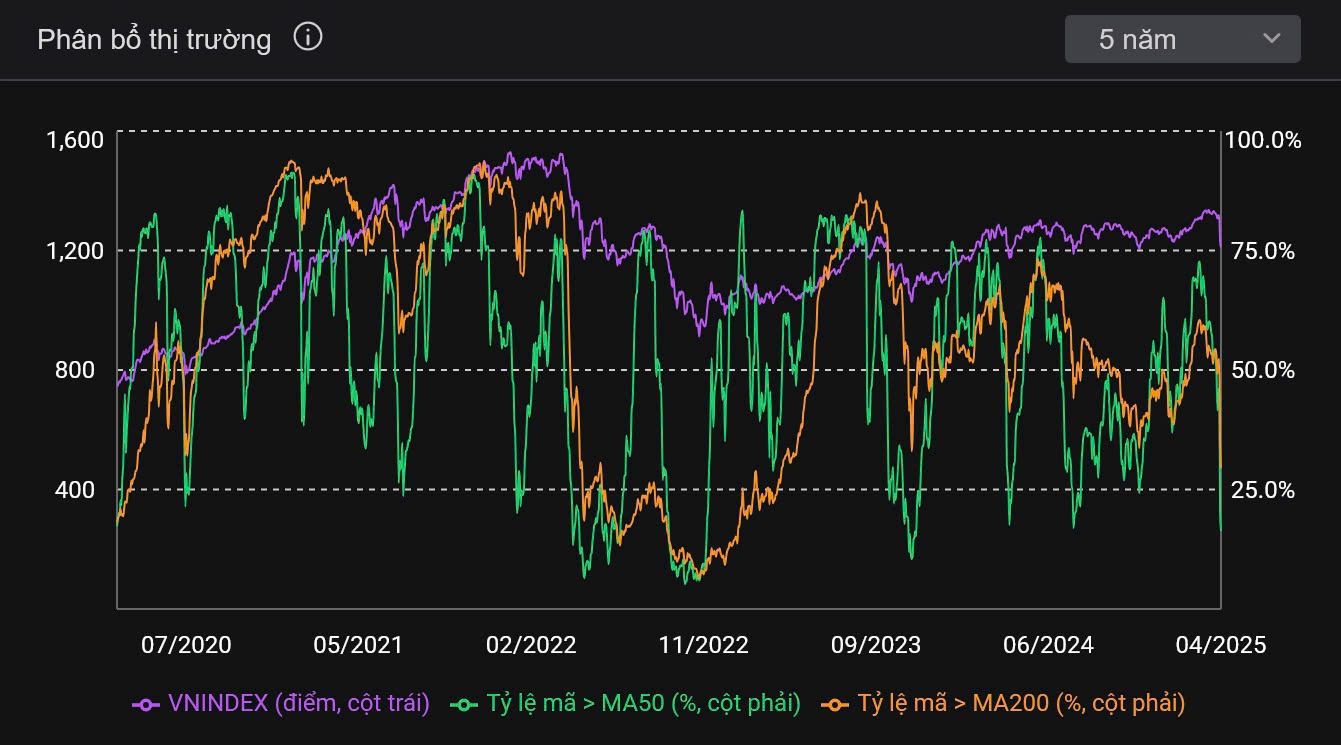The height and width of the screenshot is (745, 1341).
Task: Click the purple VNINDEX legend marker
Action: [x=146, y=704]
